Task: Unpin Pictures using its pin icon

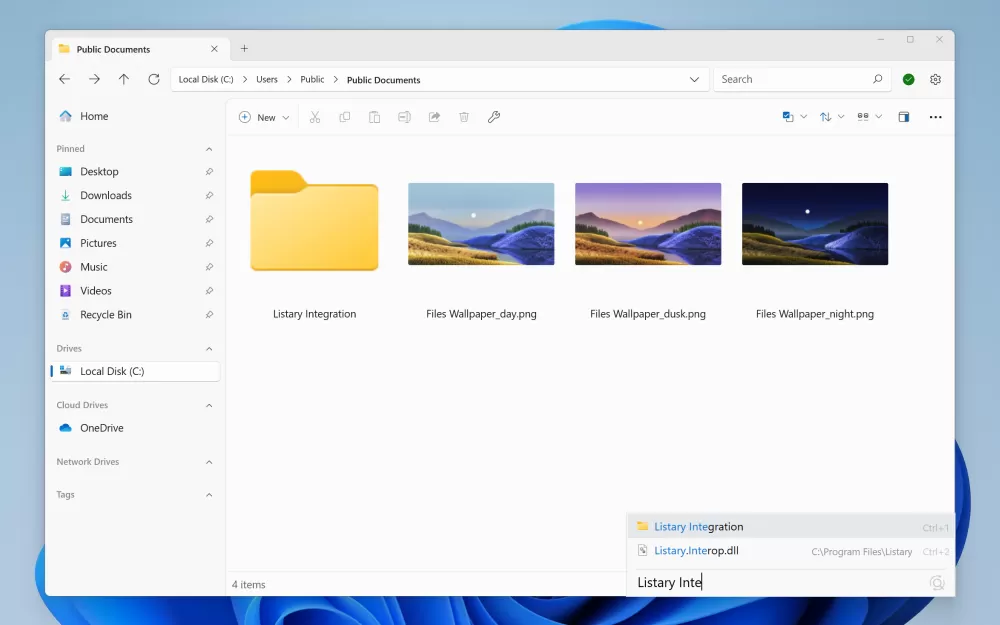Action: [209, 243]
